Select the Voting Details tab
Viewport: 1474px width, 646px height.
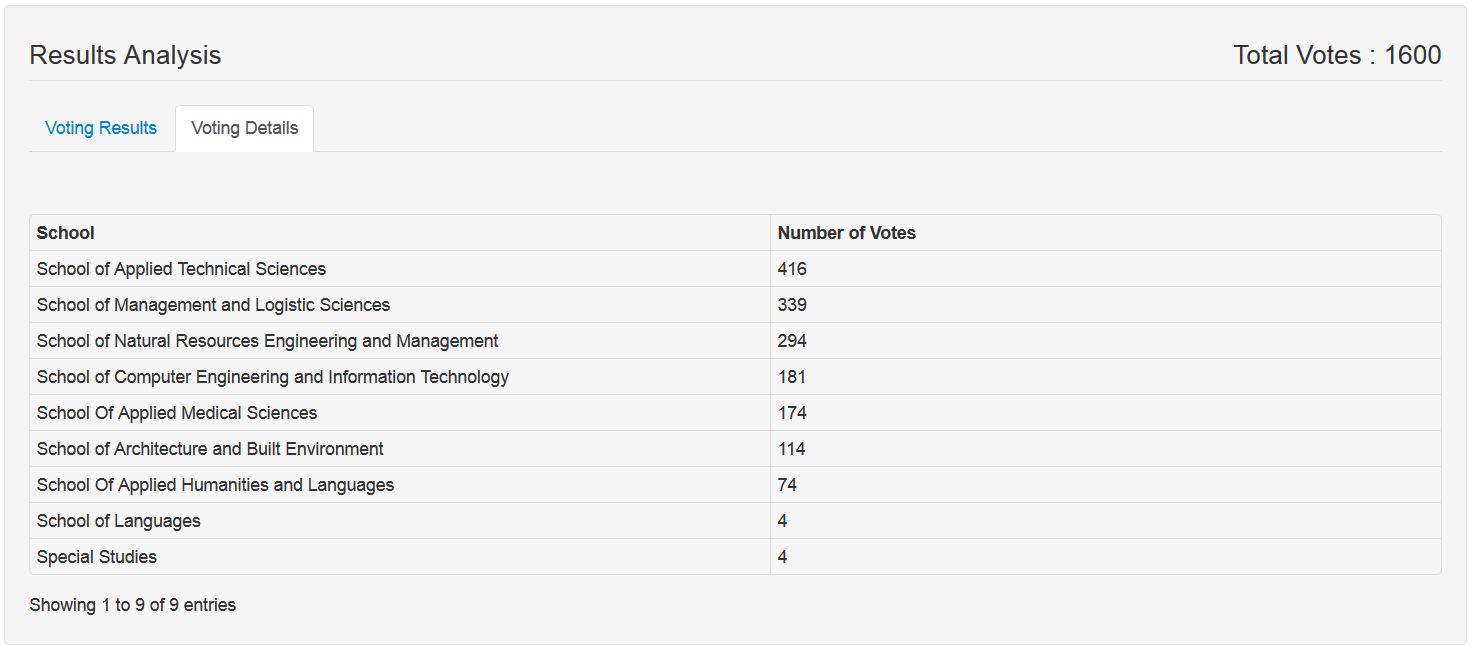(244, 128)
